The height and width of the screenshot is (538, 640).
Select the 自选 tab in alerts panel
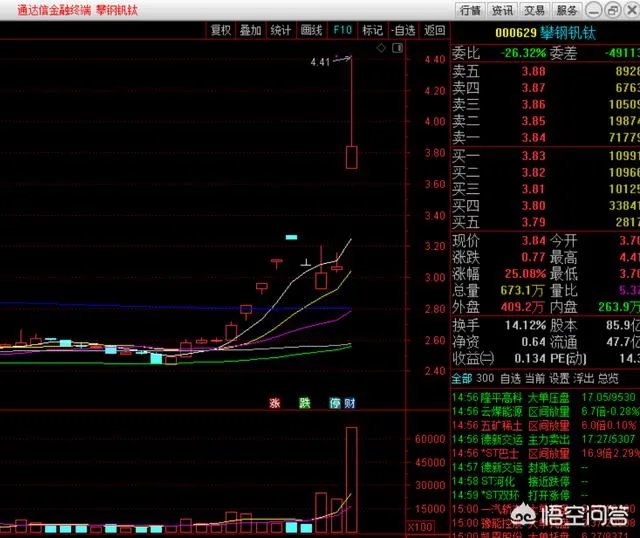(510, 379)
